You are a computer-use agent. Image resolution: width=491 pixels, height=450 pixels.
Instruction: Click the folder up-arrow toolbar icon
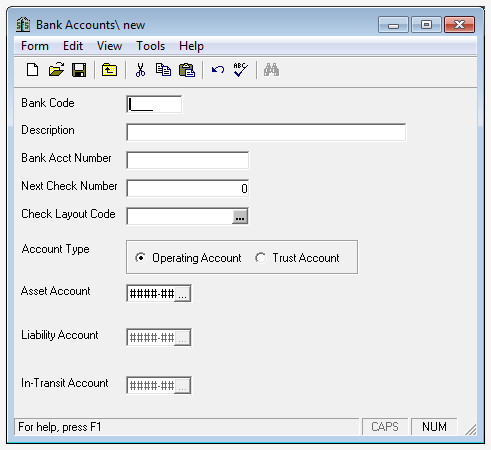(109, 70)
